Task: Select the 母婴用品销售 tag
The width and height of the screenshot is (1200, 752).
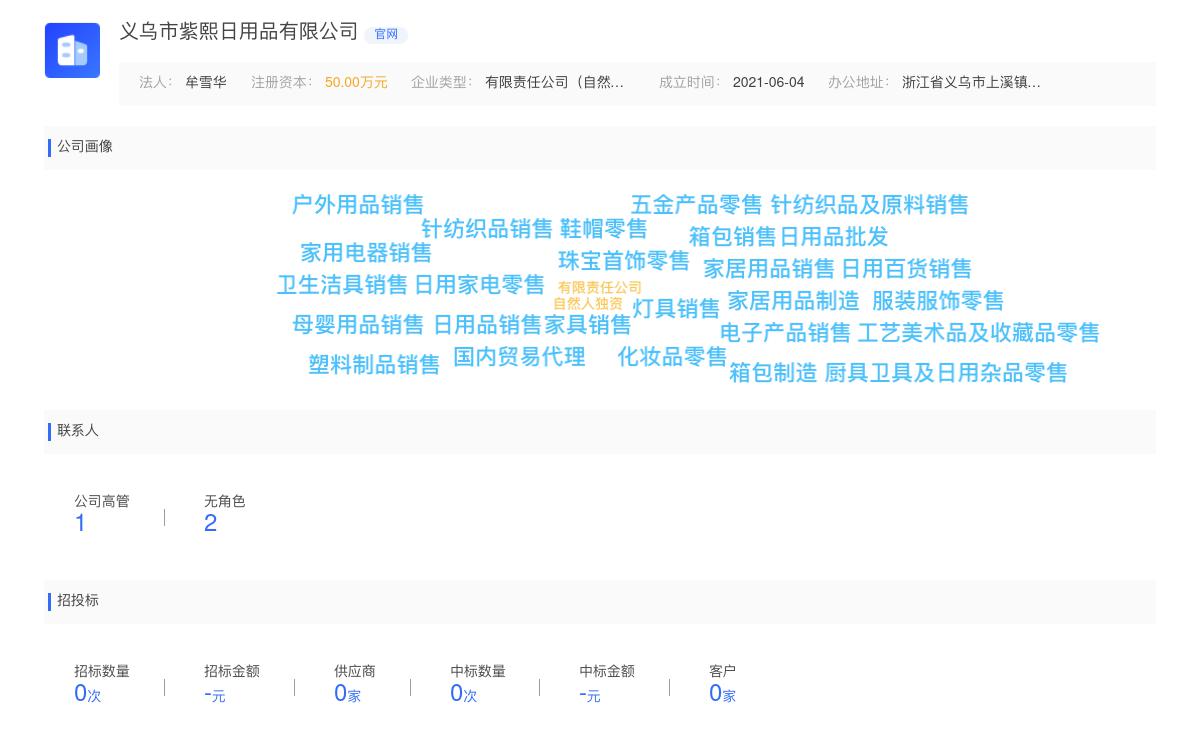Action: (x=358, y=325)
